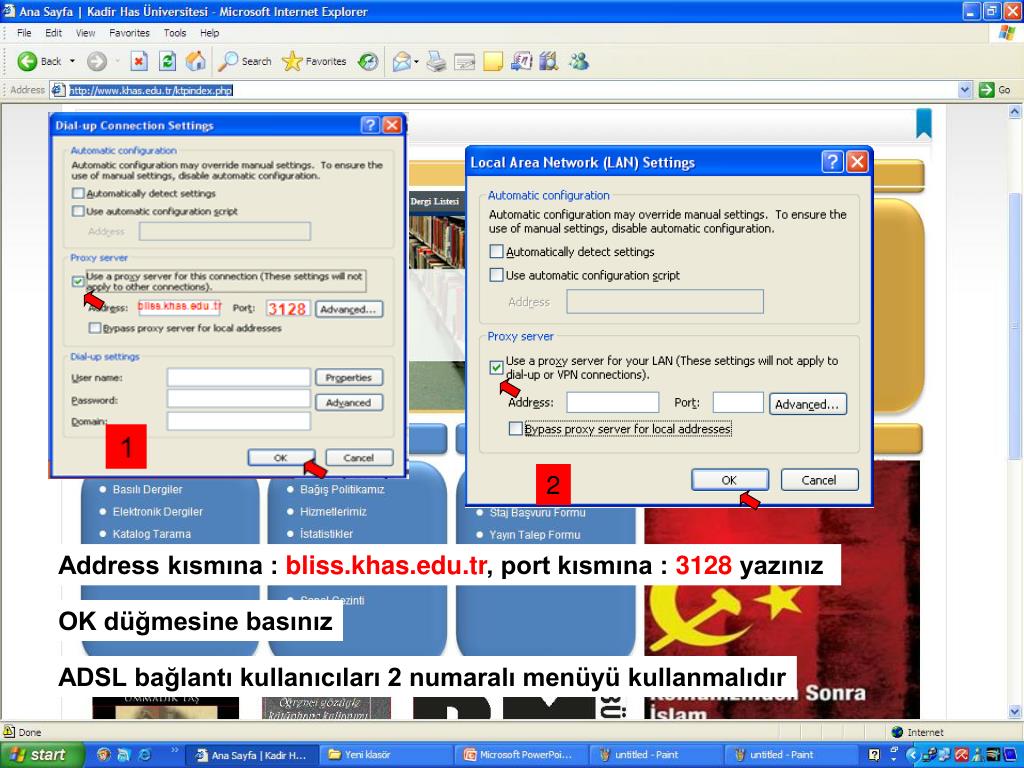Click the Mail envelope icon
Viewport: 1024px width, 768px height.
tap(401, 61)
